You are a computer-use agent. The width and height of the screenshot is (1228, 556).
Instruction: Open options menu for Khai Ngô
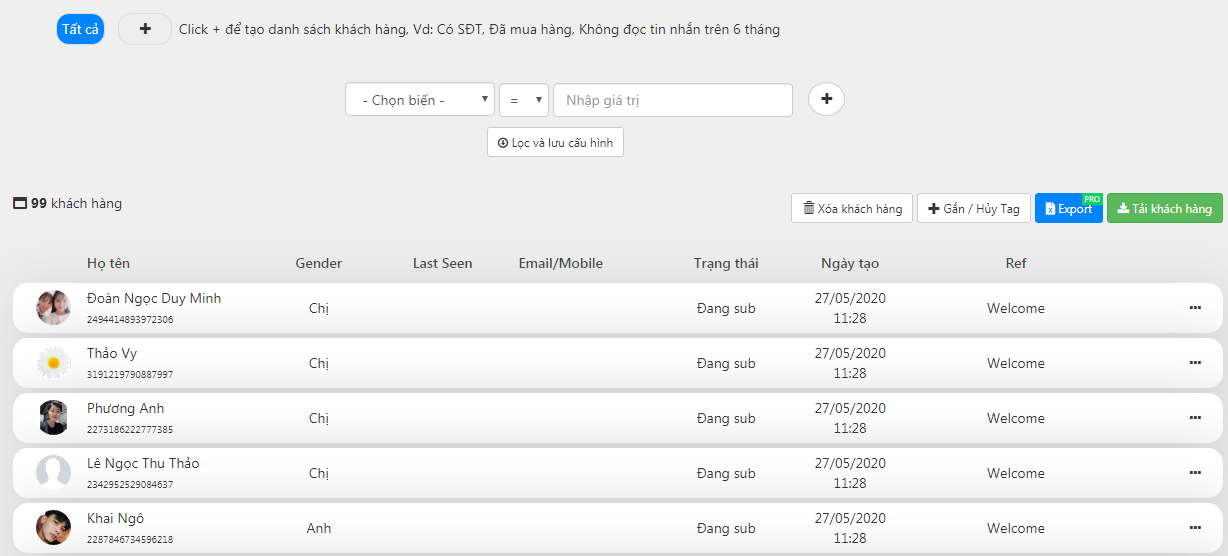1195,528
